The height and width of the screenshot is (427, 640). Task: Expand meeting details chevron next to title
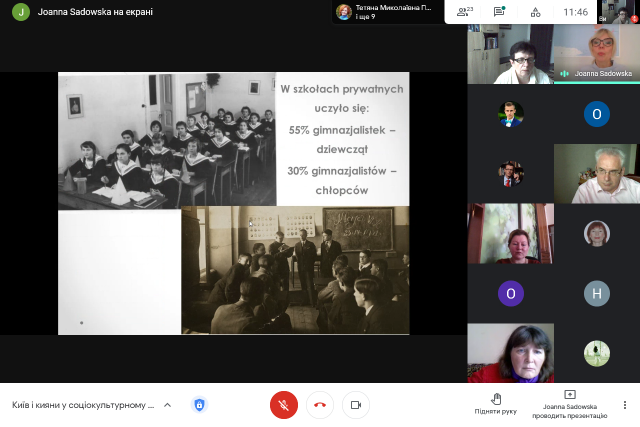click(x=167, y=405)
